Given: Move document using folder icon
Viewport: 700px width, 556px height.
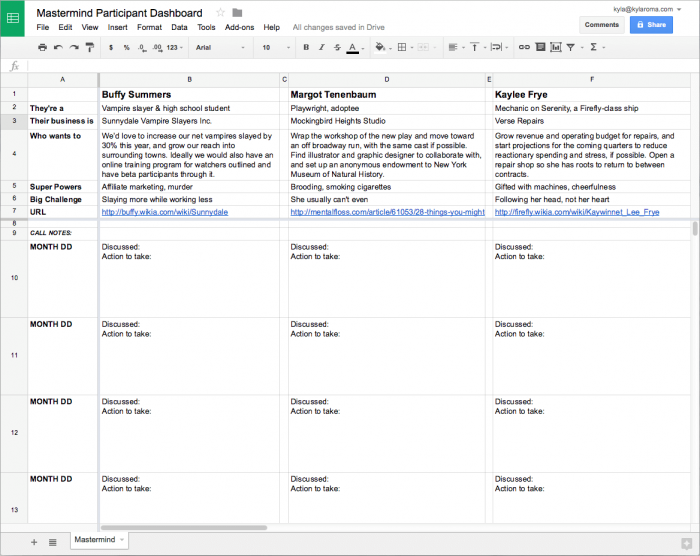Looking at the screenshot, I should [x=238, y=13].
